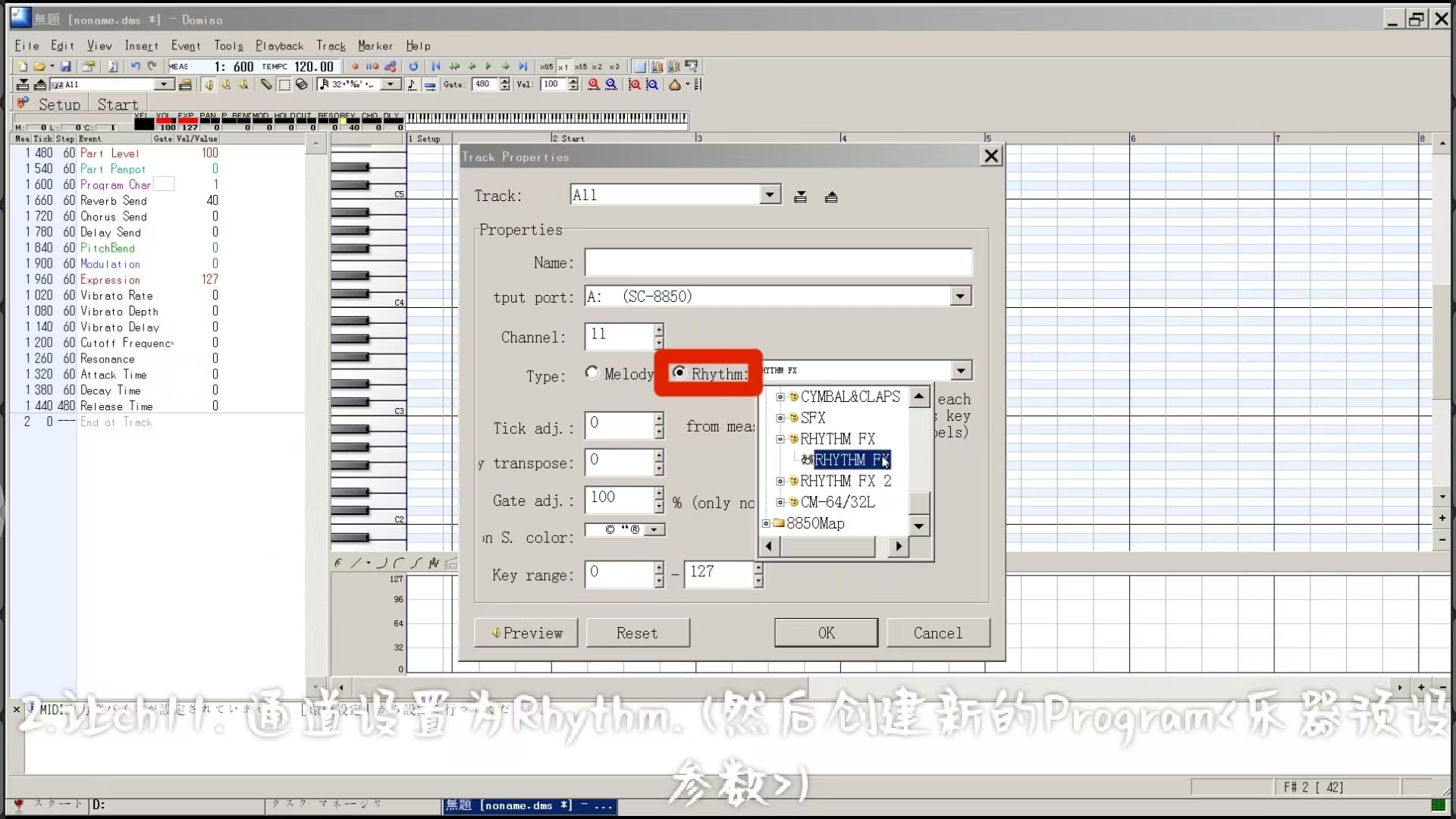Click vertical zoom out magnifier
Viewport: 1456px width, 819px height.
pyautogui.click(x=652, y=85)
